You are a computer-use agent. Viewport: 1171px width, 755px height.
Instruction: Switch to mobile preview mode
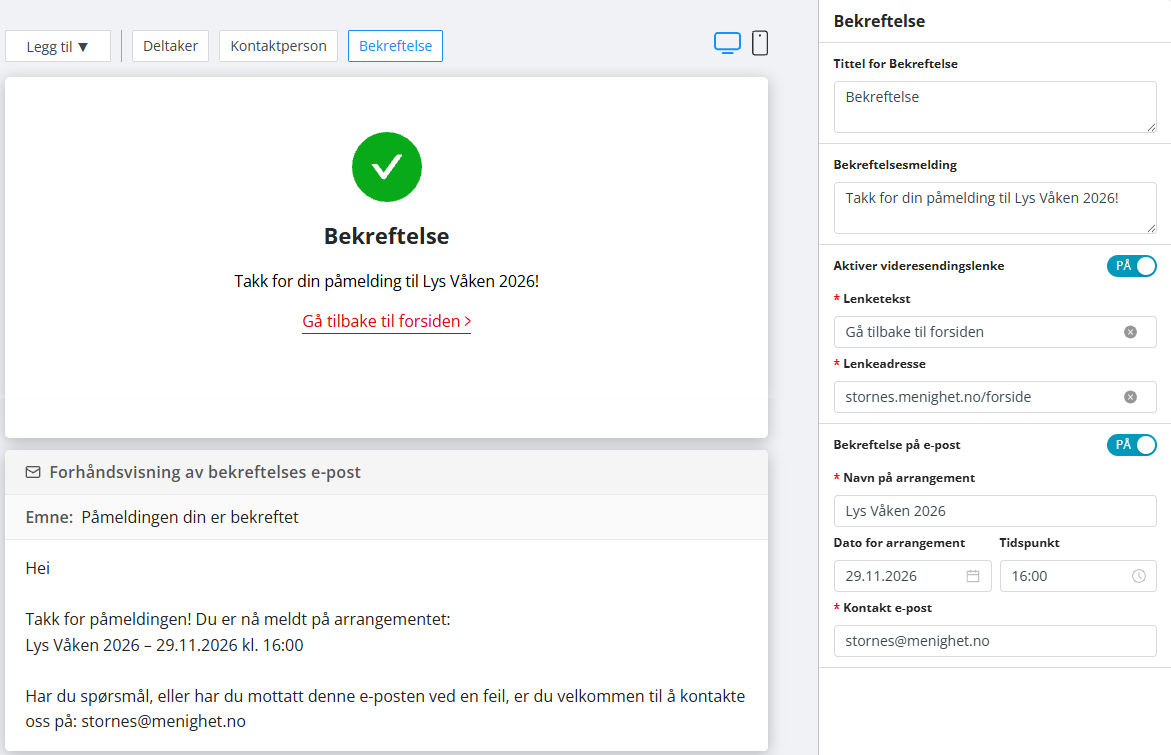760,43
